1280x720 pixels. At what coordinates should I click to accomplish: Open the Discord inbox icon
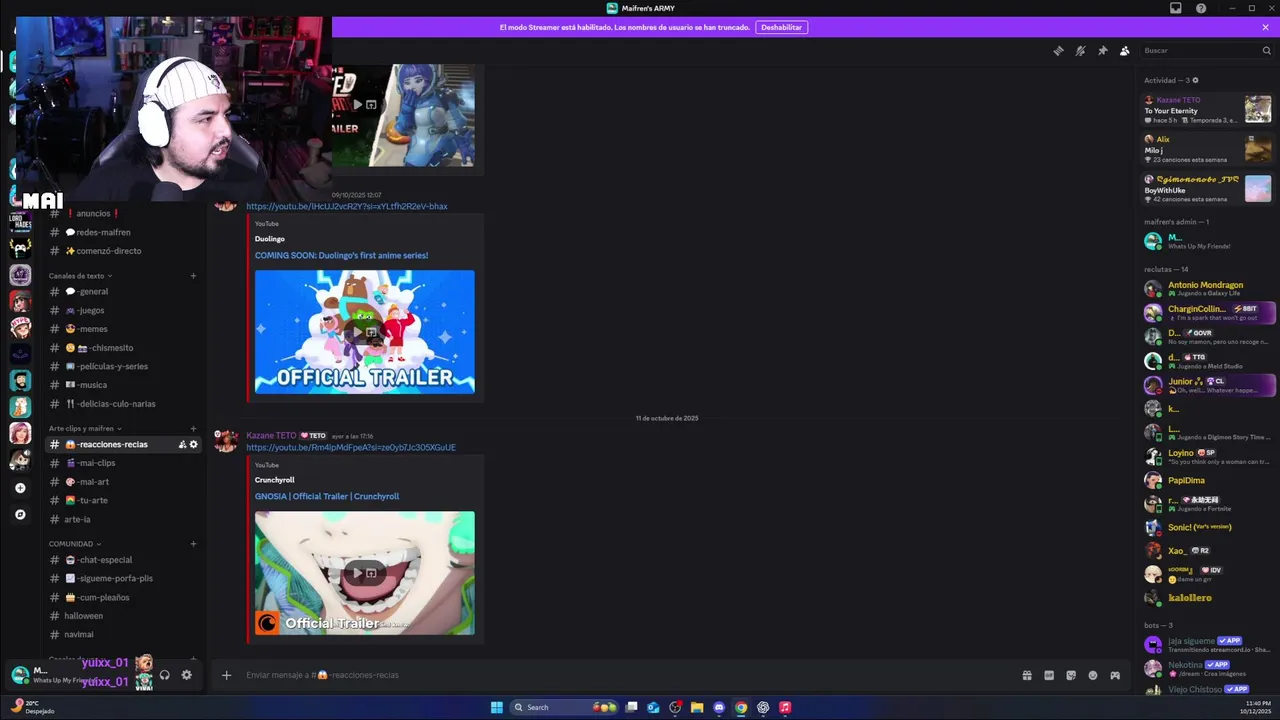[x=1176, y=8]
